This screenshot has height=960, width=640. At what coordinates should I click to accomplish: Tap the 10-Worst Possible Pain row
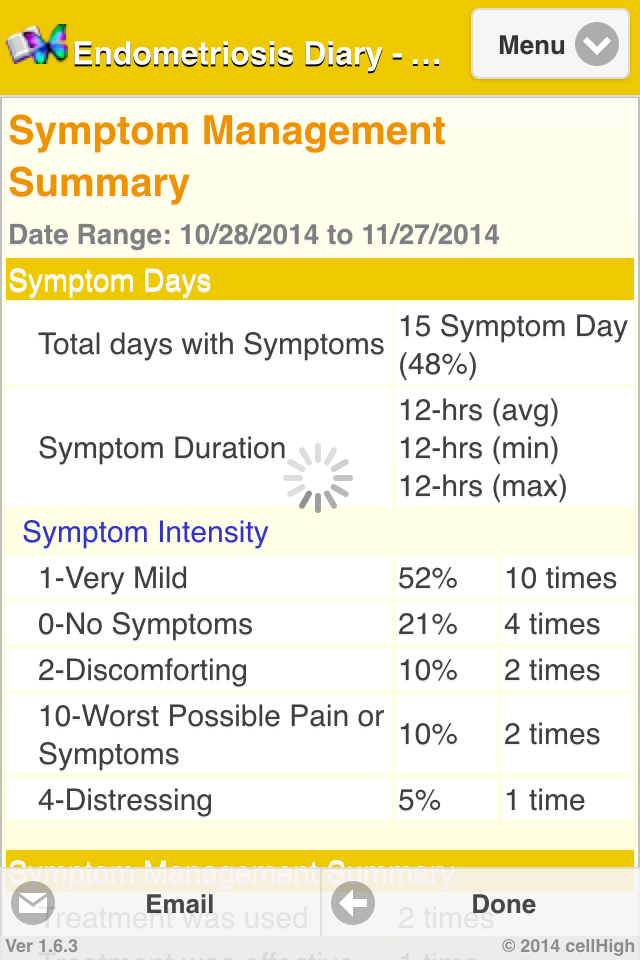point(211,735)
